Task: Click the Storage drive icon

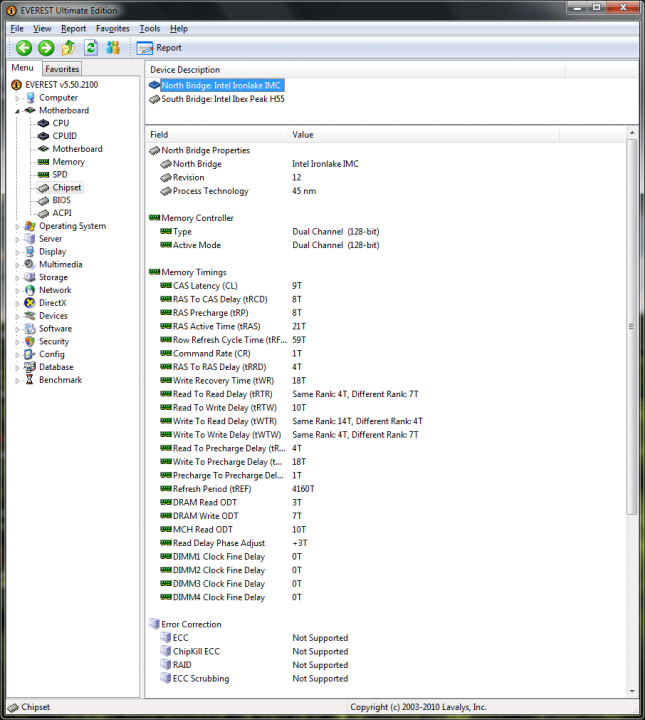Action: coord(30,277)
